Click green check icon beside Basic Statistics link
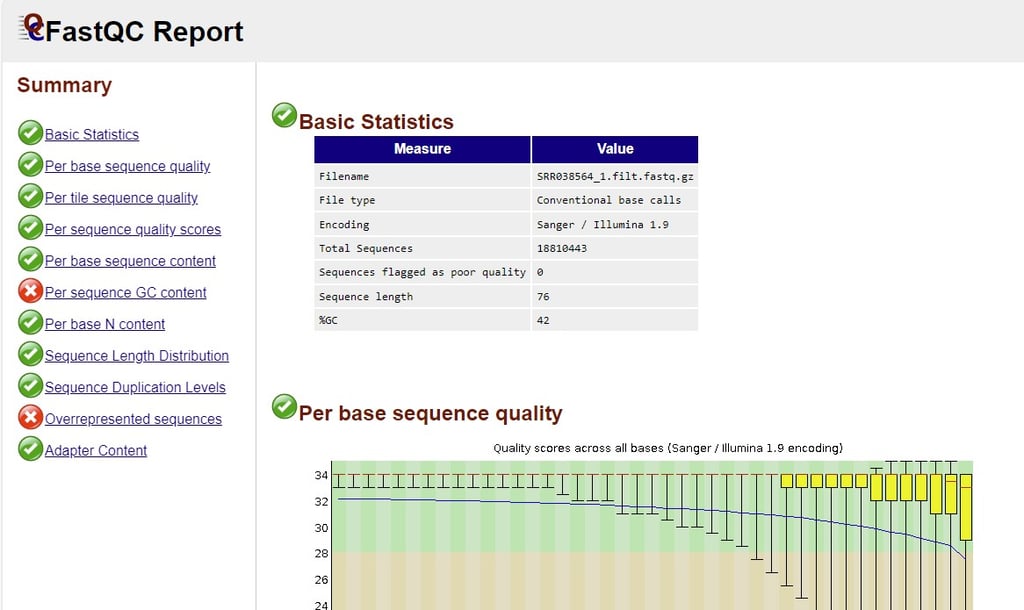1024x610 pixels. point(30,133)
